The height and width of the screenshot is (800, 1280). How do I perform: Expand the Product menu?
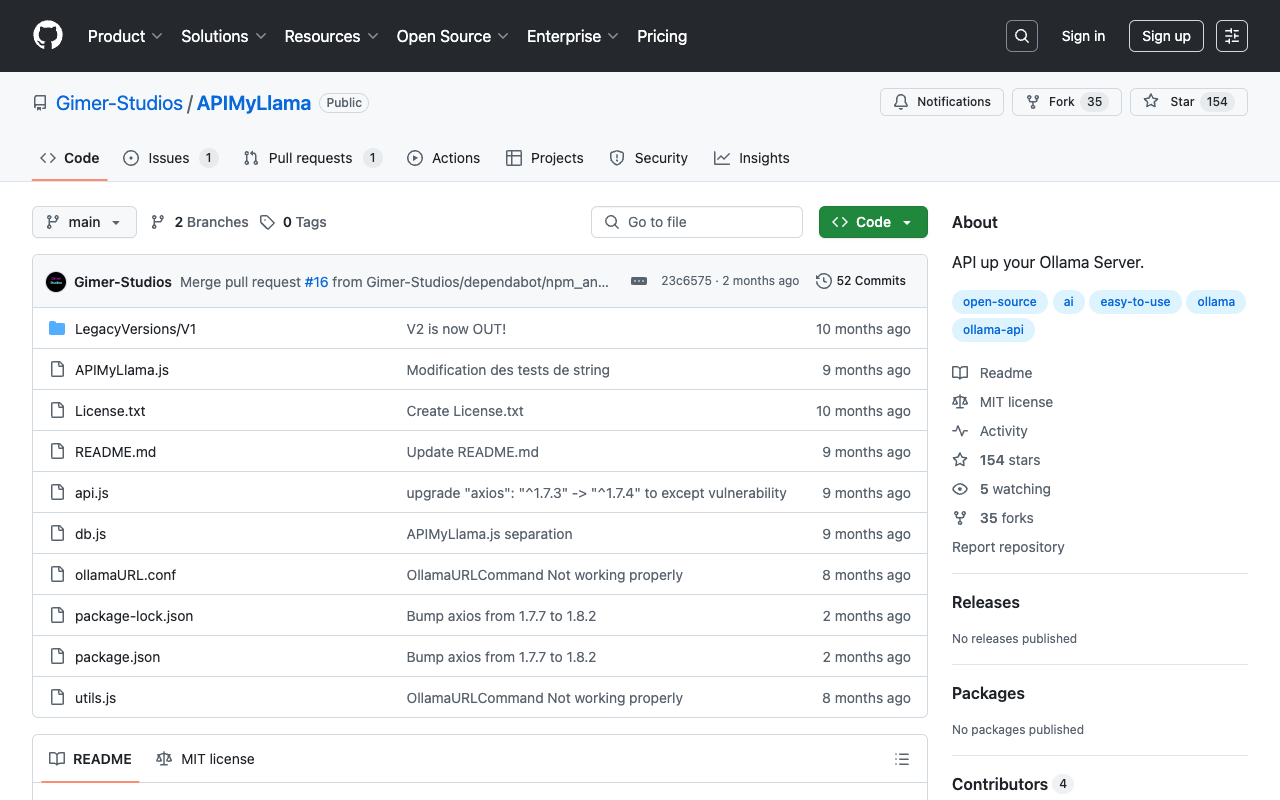[125, 36]
